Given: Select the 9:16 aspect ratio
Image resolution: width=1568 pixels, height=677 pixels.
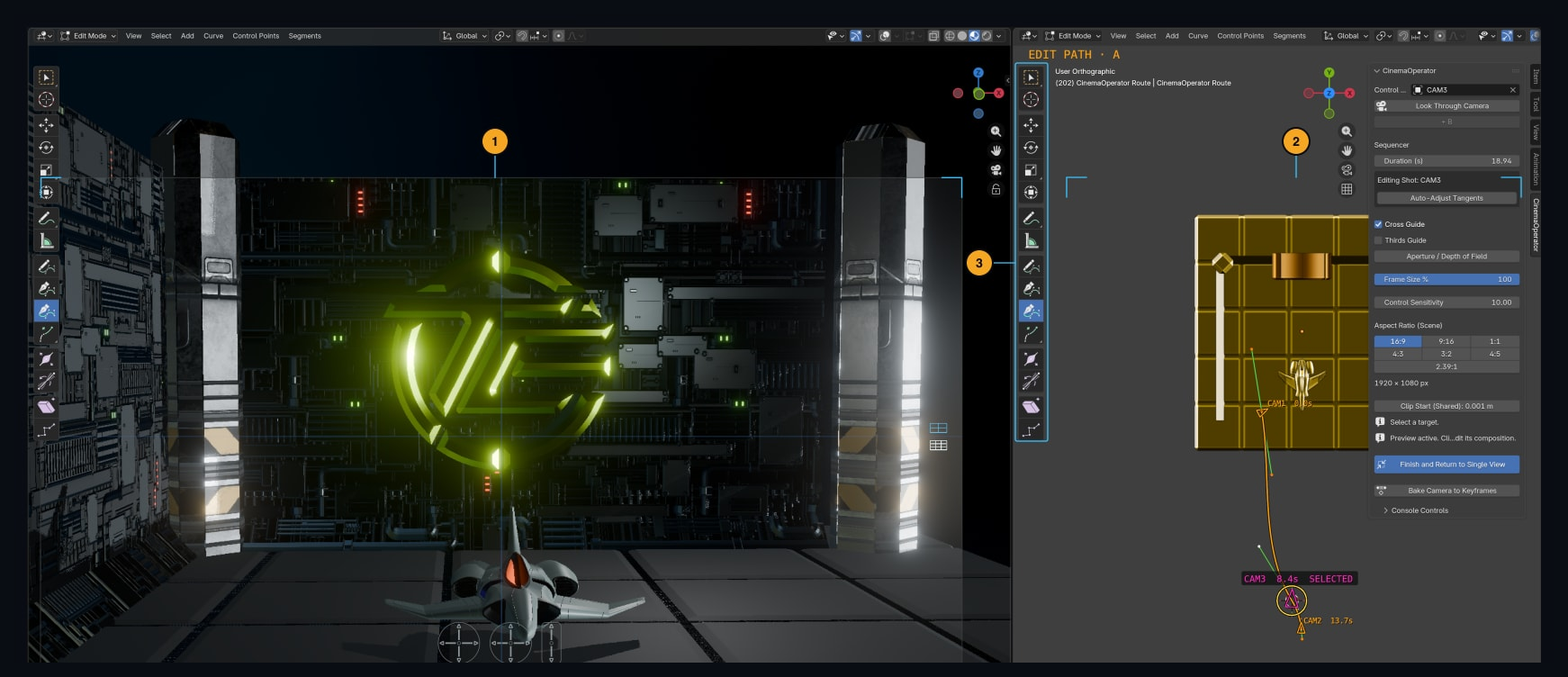Looking at the screenshot, I should click(x=1446, y=341).
